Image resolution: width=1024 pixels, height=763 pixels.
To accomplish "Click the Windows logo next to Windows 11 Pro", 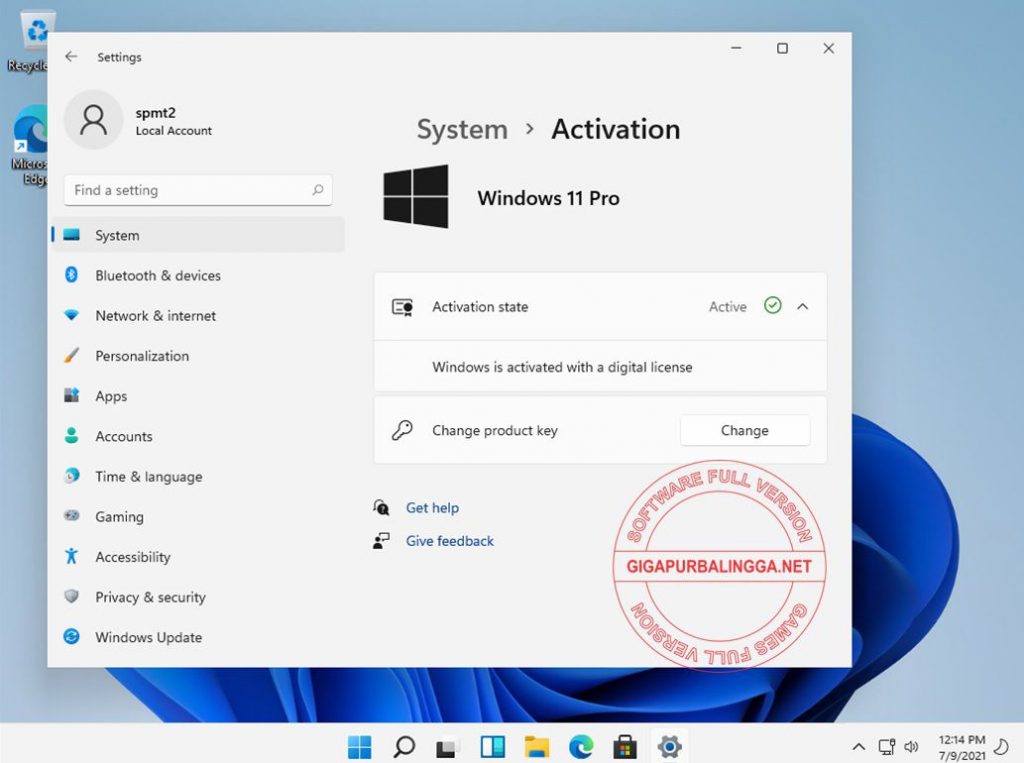I will coord(416,197).
